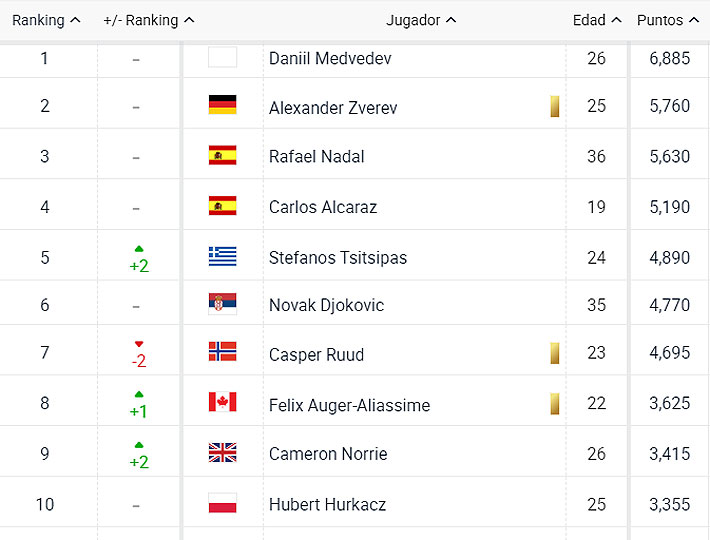The image size is (710, 540).
Task: Sort the table by Edad column
Action: [x=597, y=20]
